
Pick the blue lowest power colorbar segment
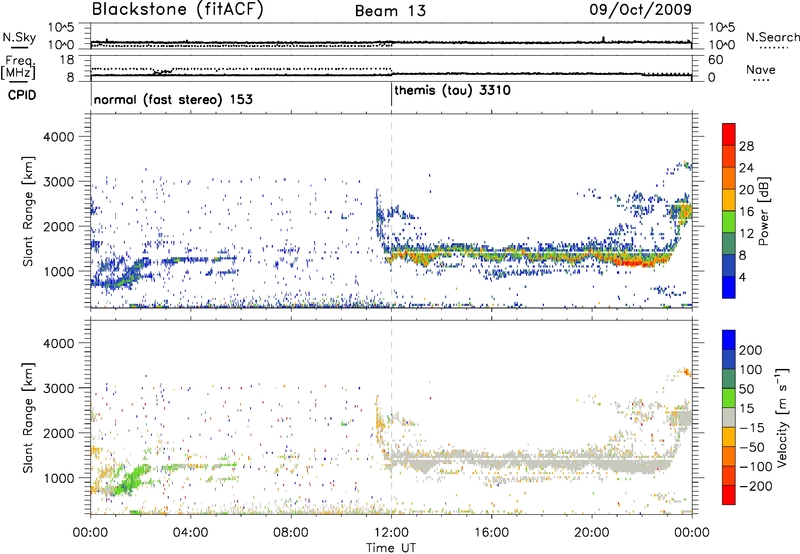(729, 287)
